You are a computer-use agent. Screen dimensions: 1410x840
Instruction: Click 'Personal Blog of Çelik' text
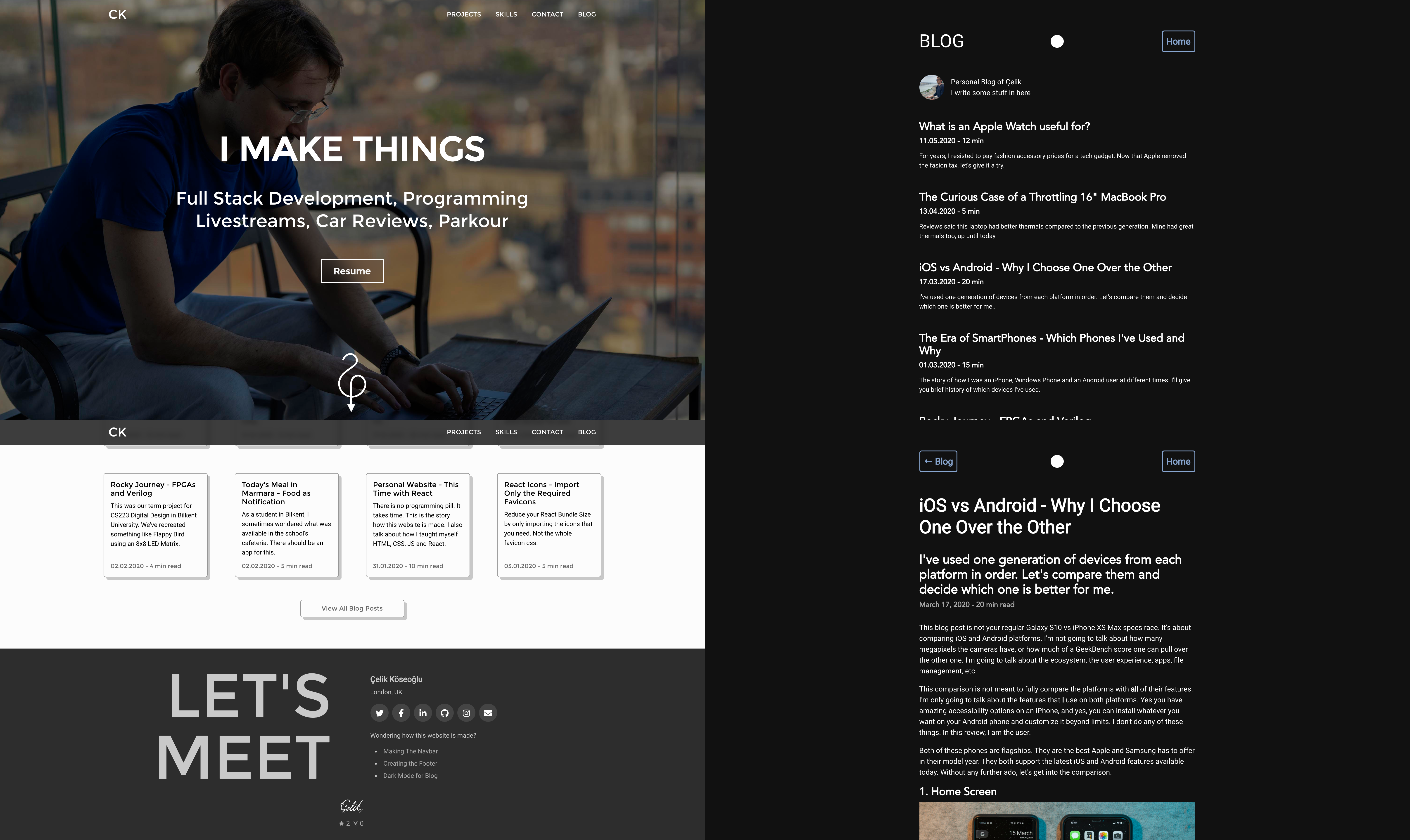tap(986, 82)
